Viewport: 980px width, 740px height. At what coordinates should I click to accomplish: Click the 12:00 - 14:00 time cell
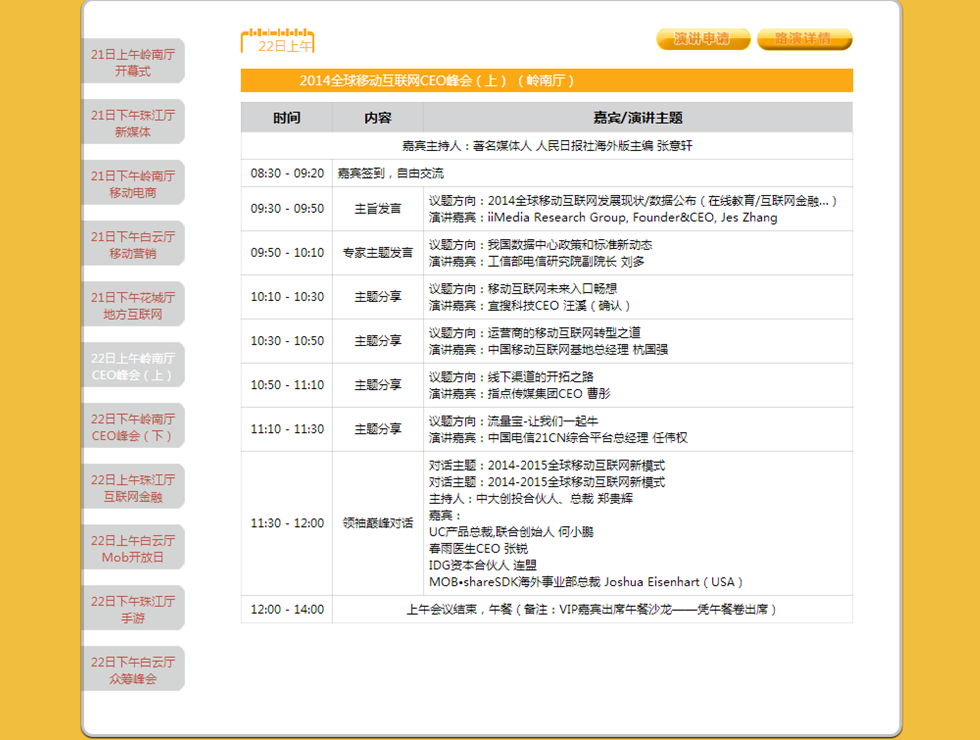287,609
